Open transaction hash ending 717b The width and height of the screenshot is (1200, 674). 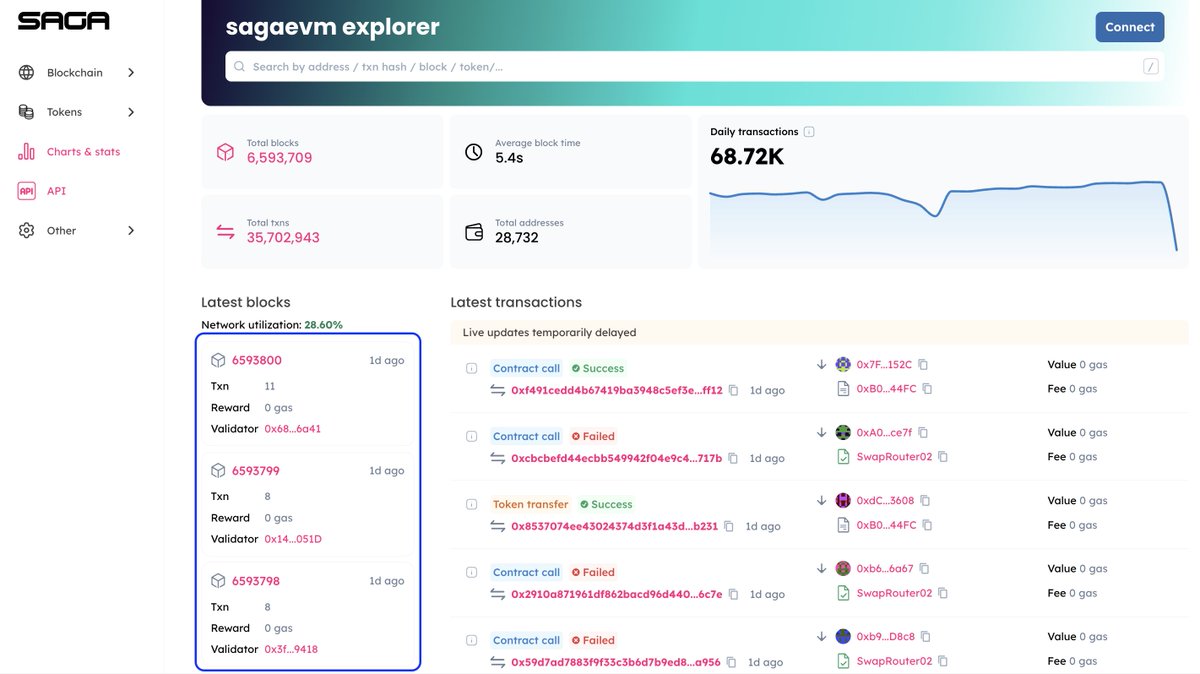pyautogui.click(x=616, y=458)
